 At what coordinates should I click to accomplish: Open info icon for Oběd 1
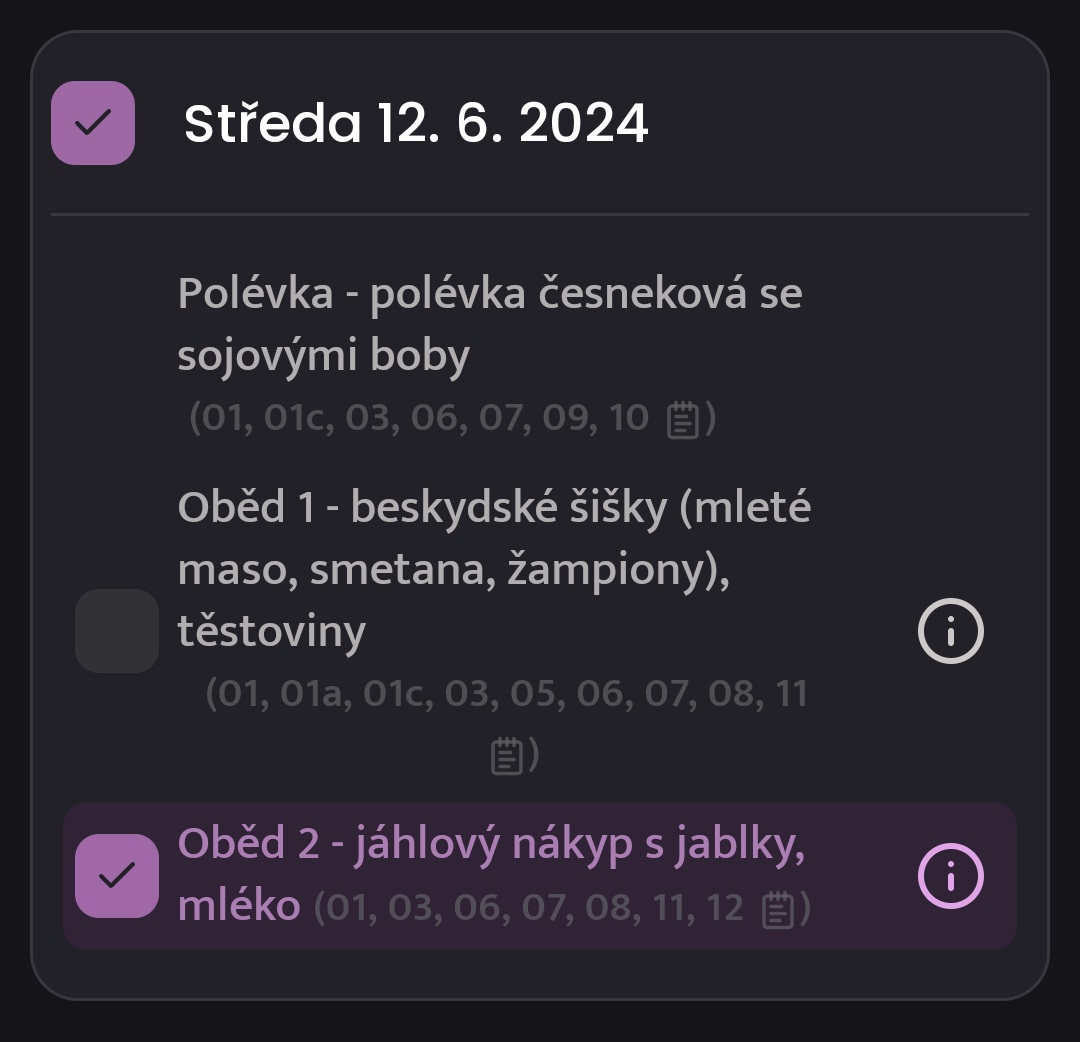pos(951,631)
